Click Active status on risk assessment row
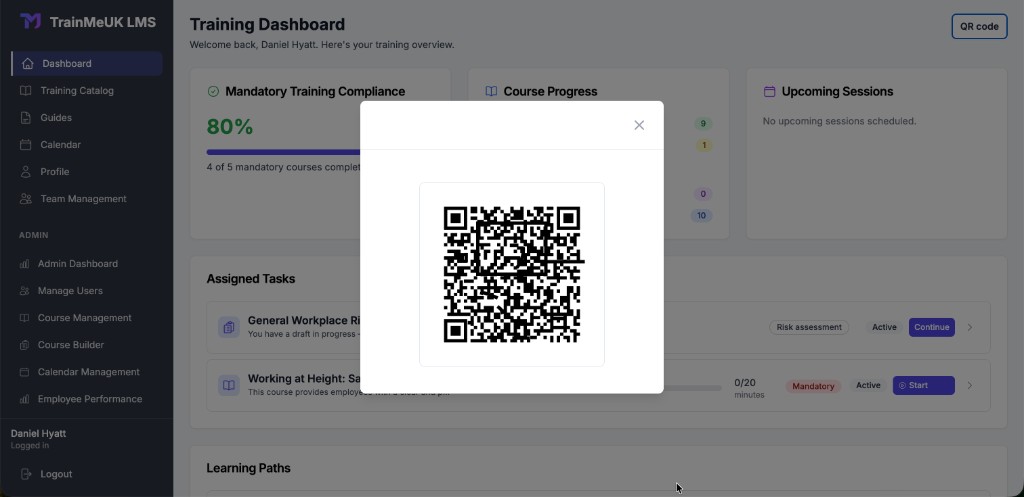The height and width of the screenshot is (497, 1024). pyautogui.click(x=884, y=327)
